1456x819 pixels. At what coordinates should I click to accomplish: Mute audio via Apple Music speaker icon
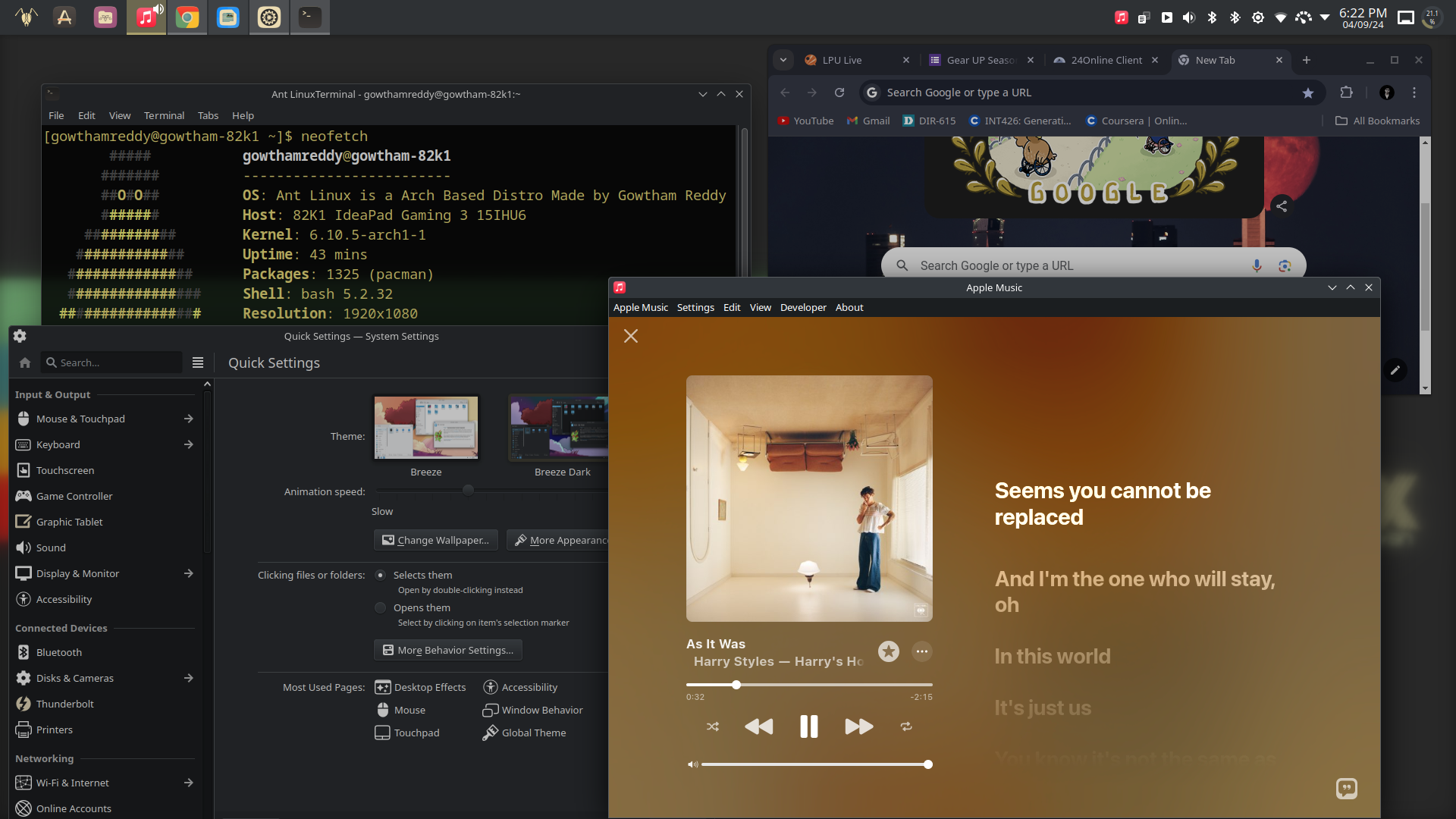(692, 764)
